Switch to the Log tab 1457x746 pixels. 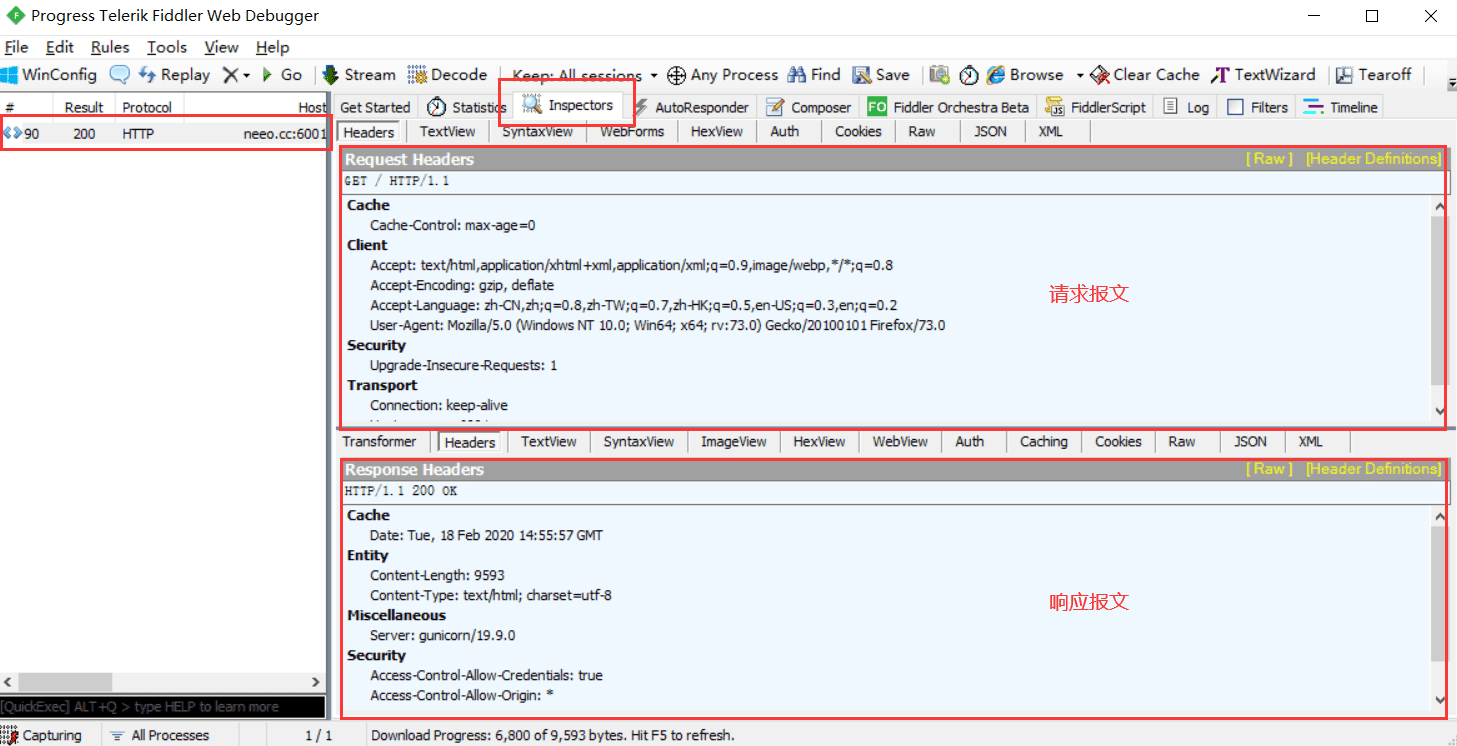(x=1187, y=107)
